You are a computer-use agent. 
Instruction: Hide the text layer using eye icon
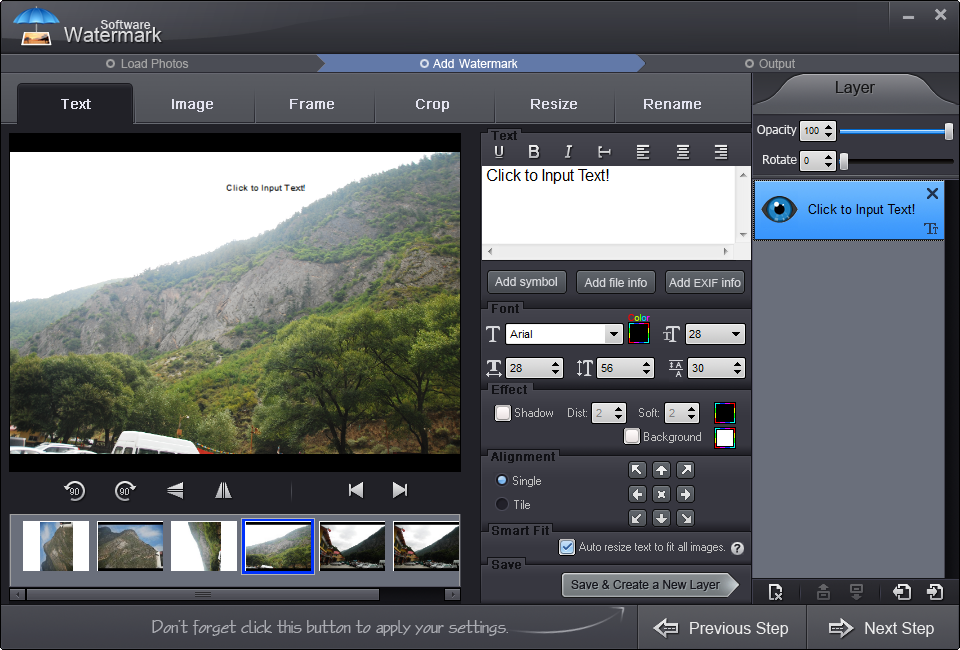[x=779, y=209]
